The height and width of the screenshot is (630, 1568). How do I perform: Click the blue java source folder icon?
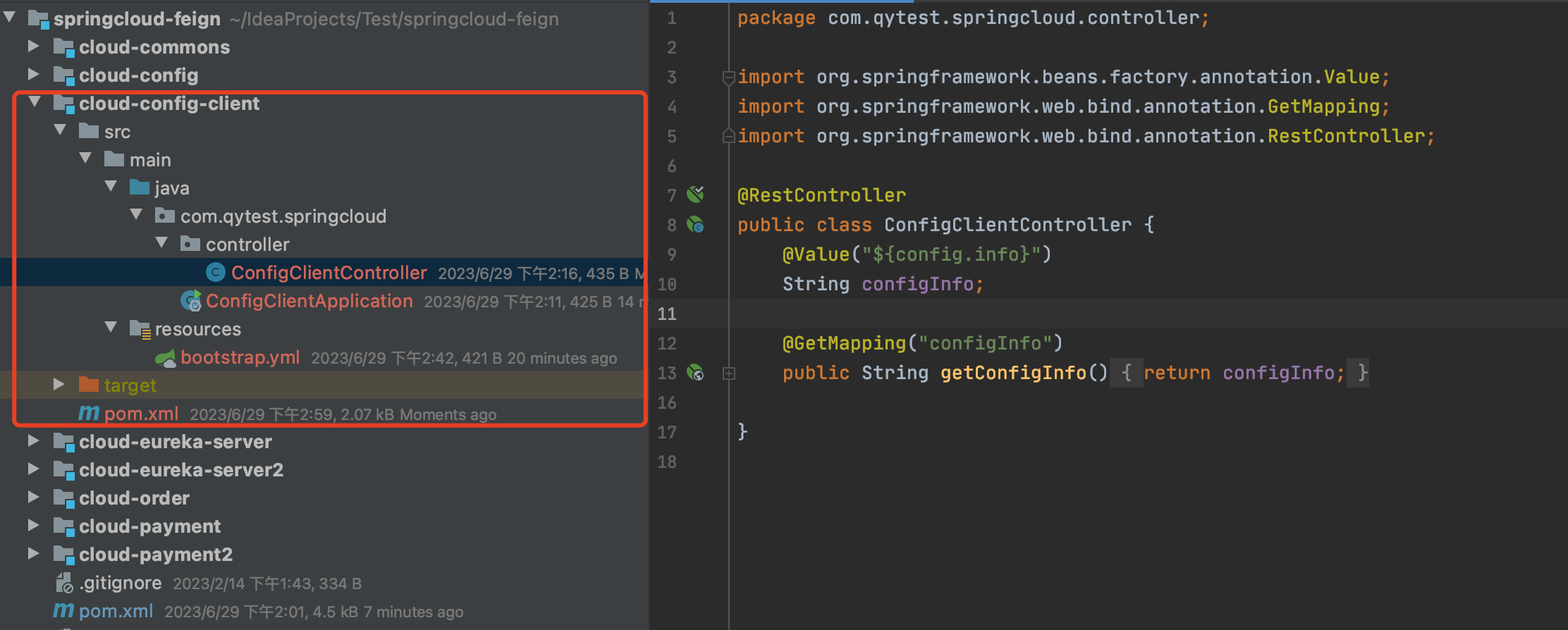(140, 187)
